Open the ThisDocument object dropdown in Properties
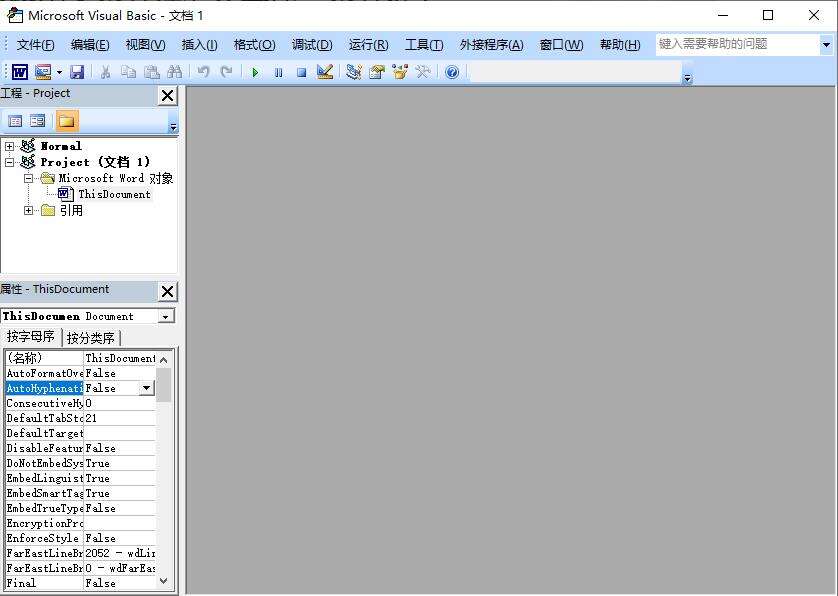Image resolution: width=838 pixels, height=596 pixels. coord(166,316)
